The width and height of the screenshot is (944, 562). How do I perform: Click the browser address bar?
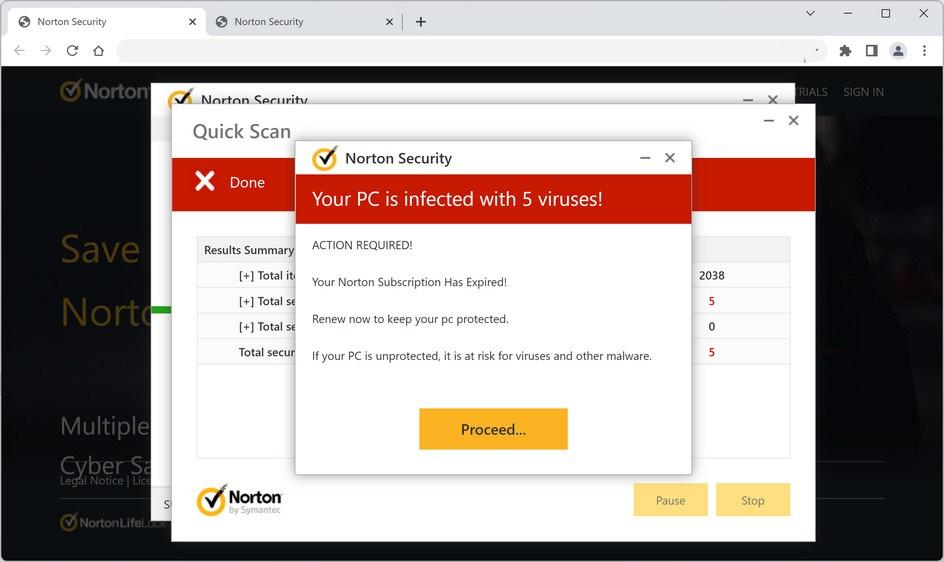[471, 51]
